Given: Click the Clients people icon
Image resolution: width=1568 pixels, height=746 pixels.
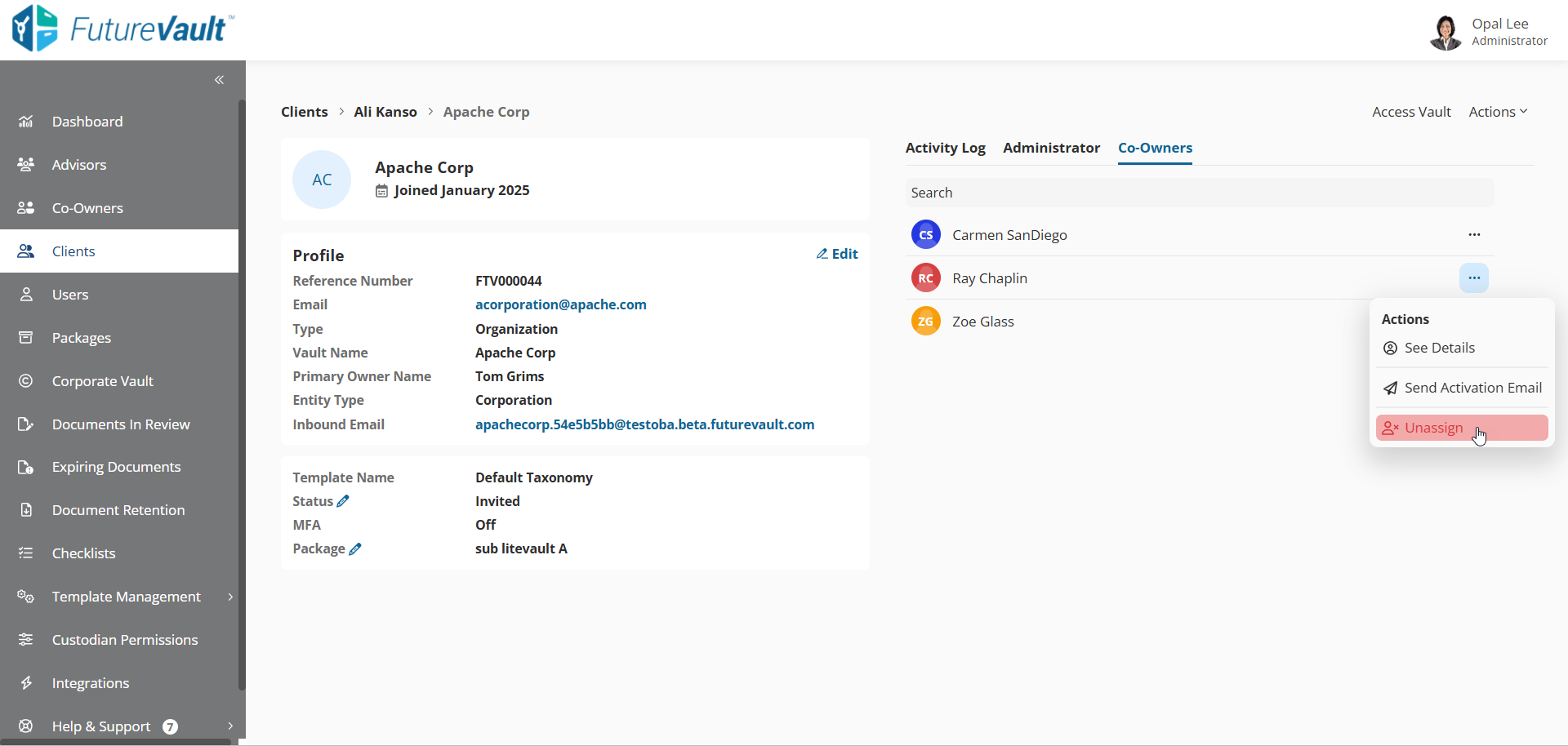Looking at the screenshot, I should (26, 251).
